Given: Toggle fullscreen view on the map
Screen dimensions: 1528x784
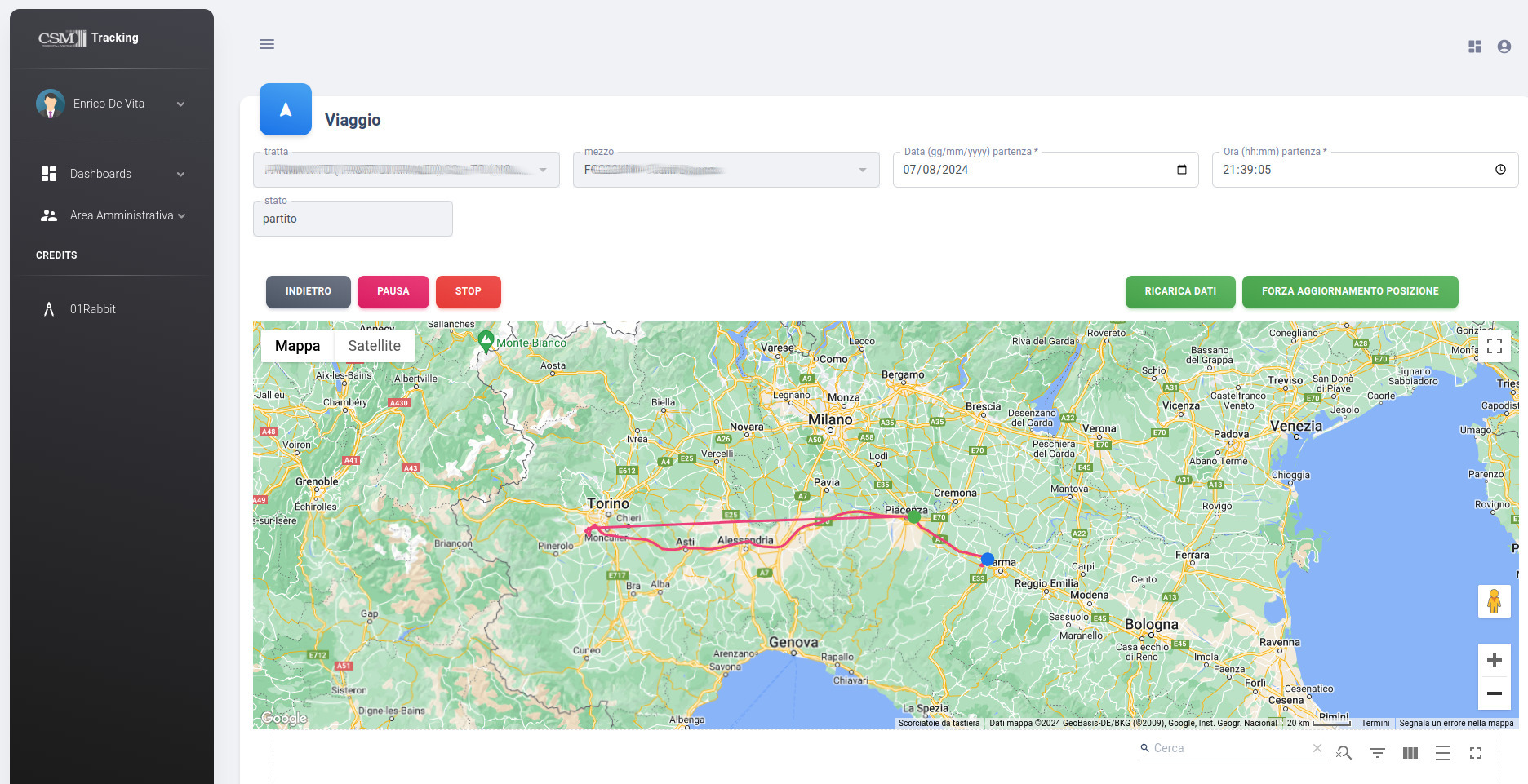Looking at the screenshot, I should [x=1494, y=346].
